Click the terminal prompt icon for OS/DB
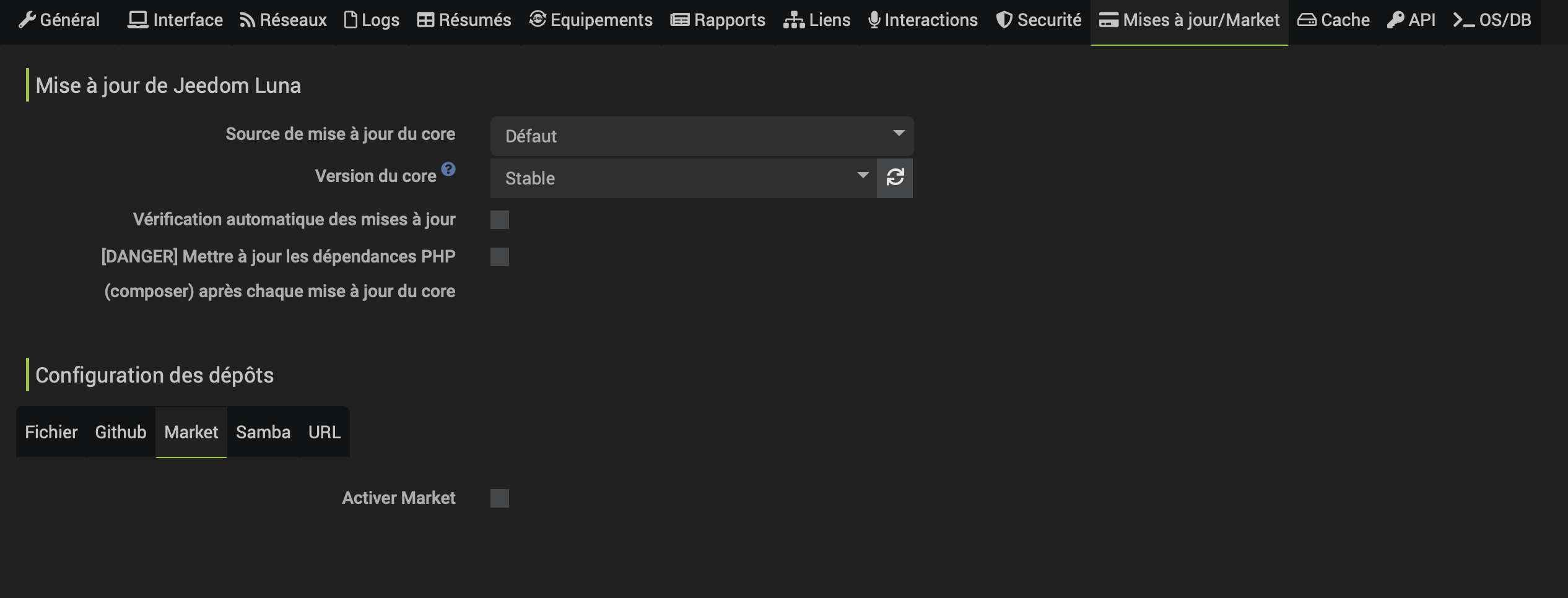The width and height of the screenshot is (1568, 598). tap(1463, 20)
